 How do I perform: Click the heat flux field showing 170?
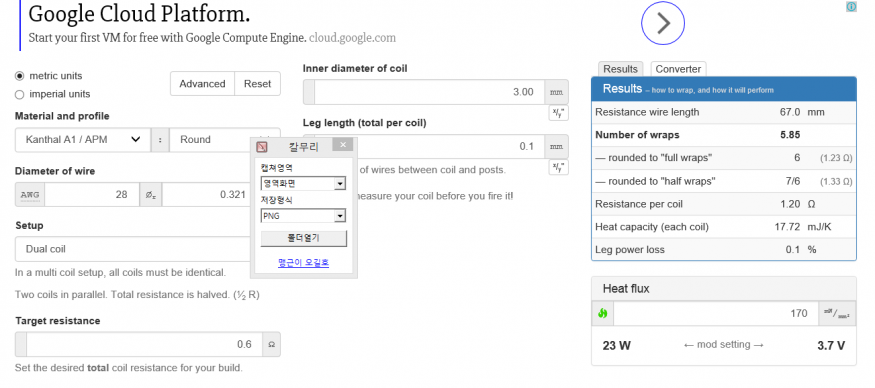click(716, 313)
